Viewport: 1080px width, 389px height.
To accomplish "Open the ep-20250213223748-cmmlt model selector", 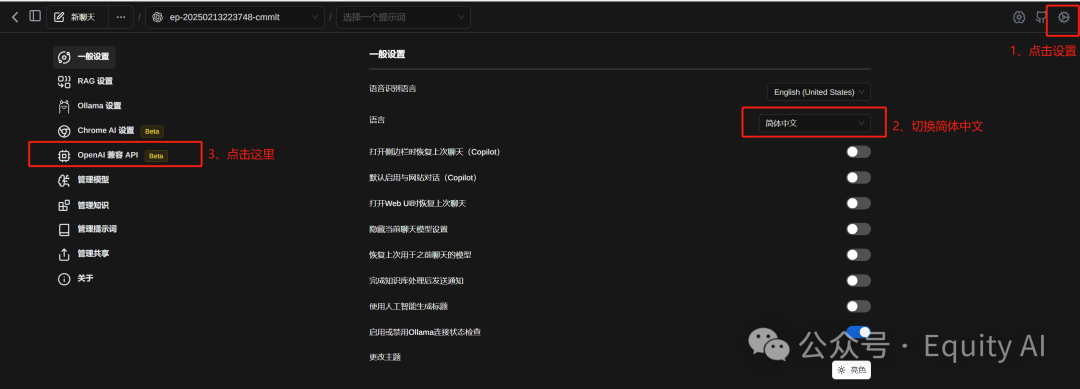I will (235, 17).
